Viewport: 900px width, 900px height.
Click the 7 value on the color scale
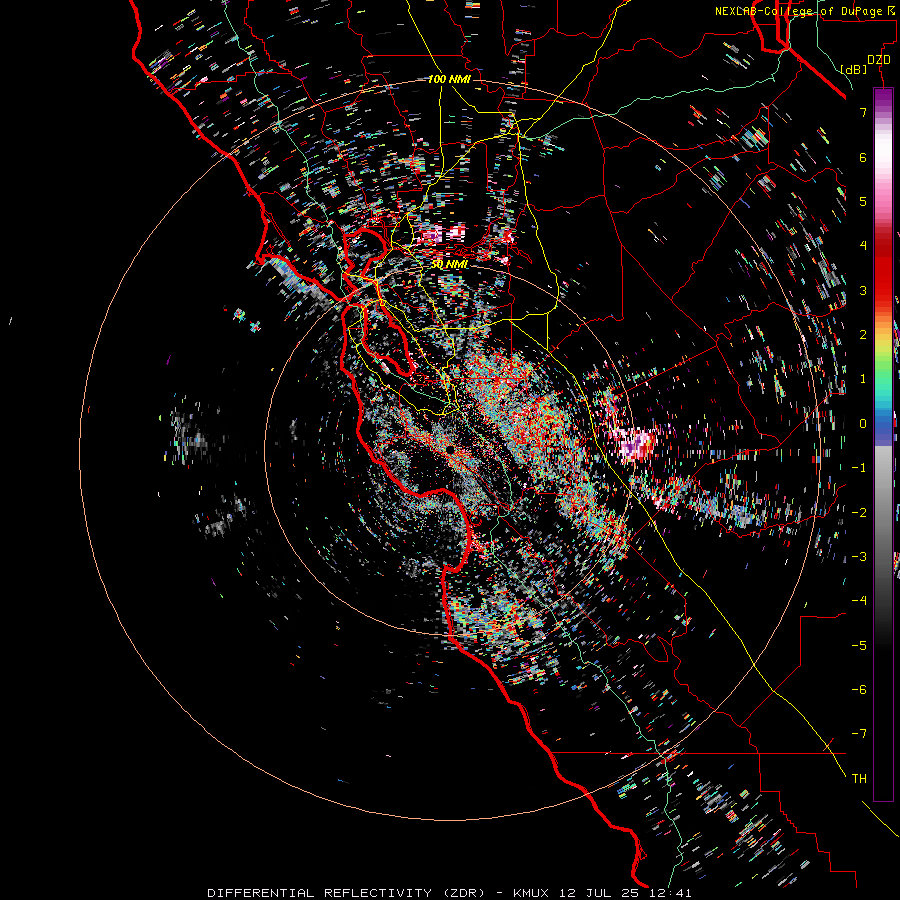pyautogui.click(x=863, y=112)
